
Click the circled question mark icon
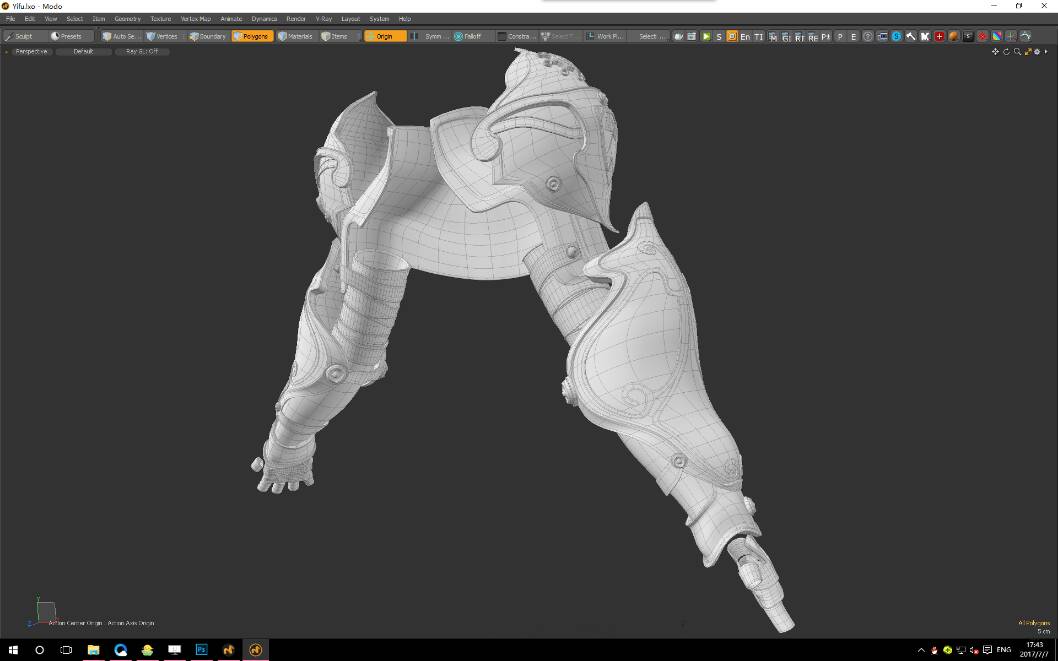coord(868,36)
